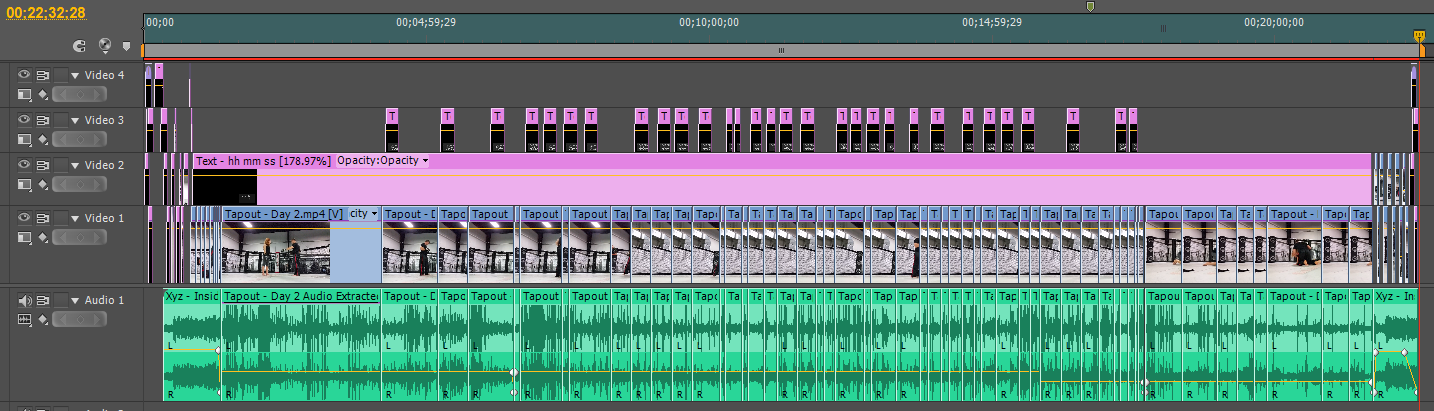Toggle sync lock on Video 1 track
Viewport: 1434px width, 411px height.
pos(43,217)
